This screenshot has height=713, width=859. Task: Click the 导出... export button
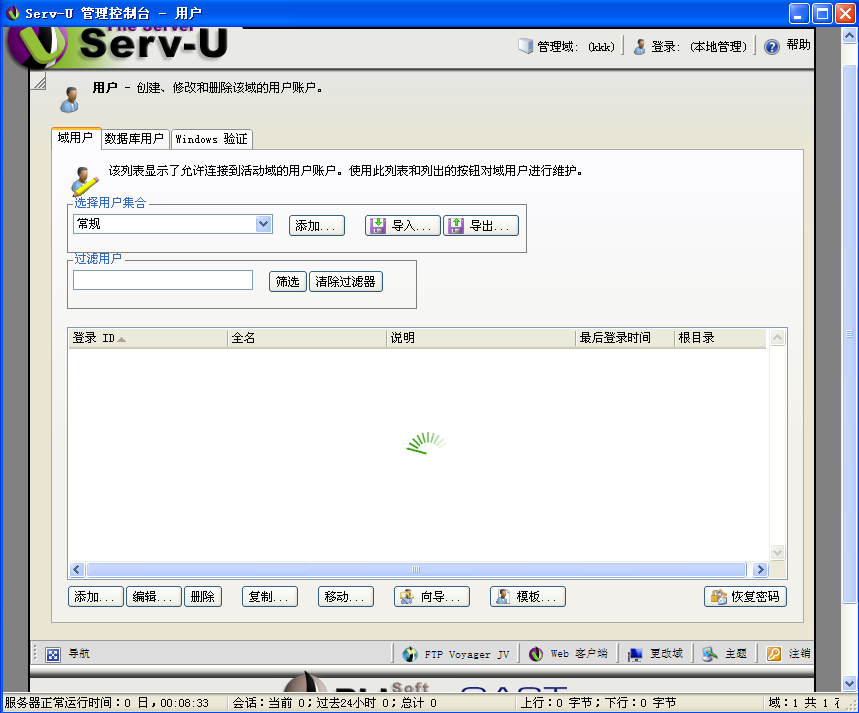(x=480, y=225)
